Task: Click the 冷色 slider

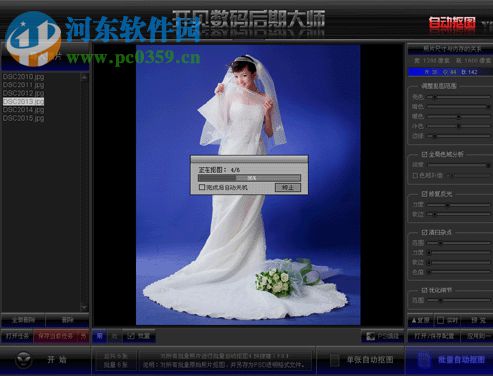Action: tap(459, 126)
